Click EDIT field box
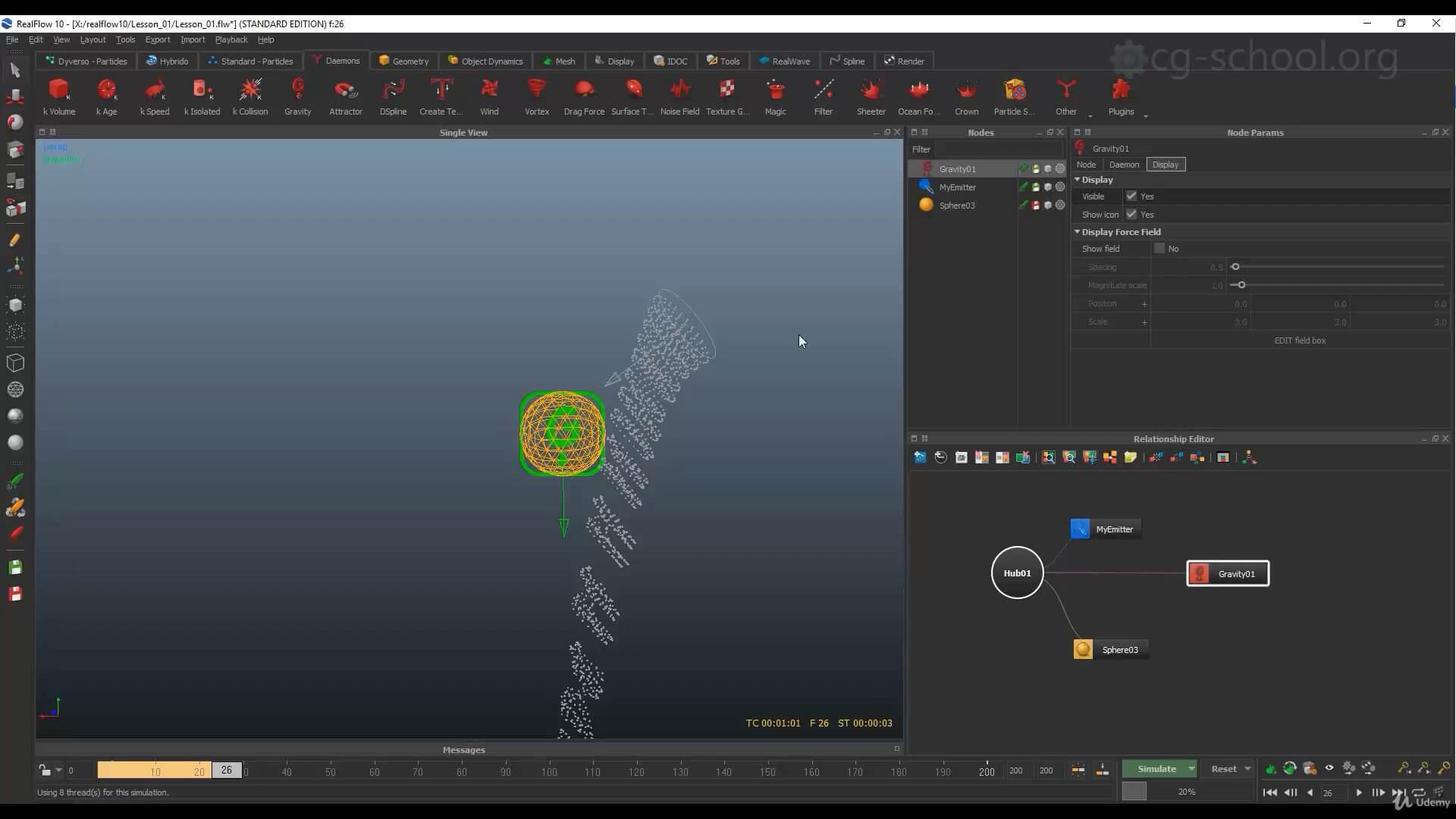1456x819 pixels. point(1300,340)
